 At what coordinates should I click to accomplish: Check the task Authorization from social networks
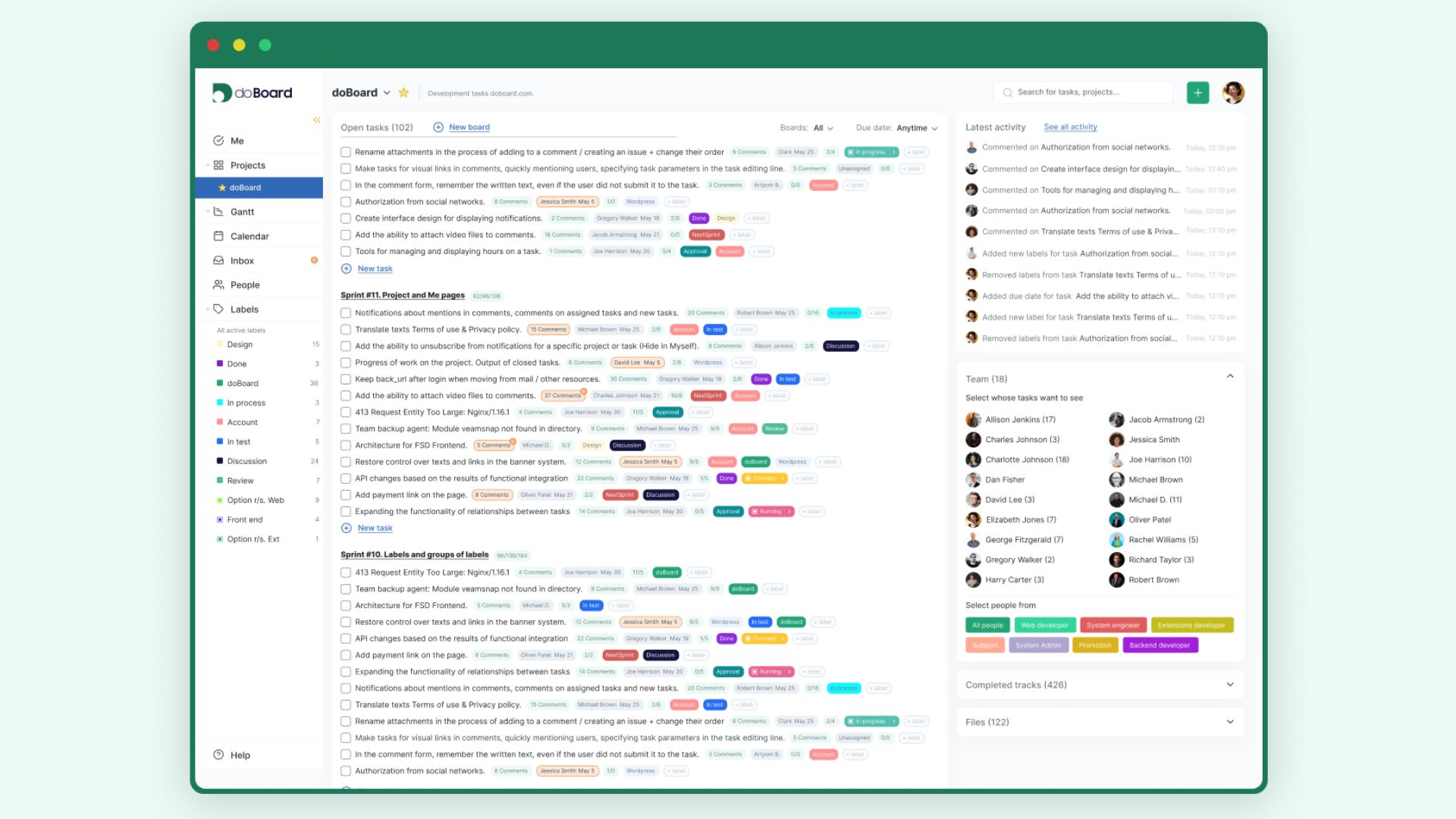(346, 202)
